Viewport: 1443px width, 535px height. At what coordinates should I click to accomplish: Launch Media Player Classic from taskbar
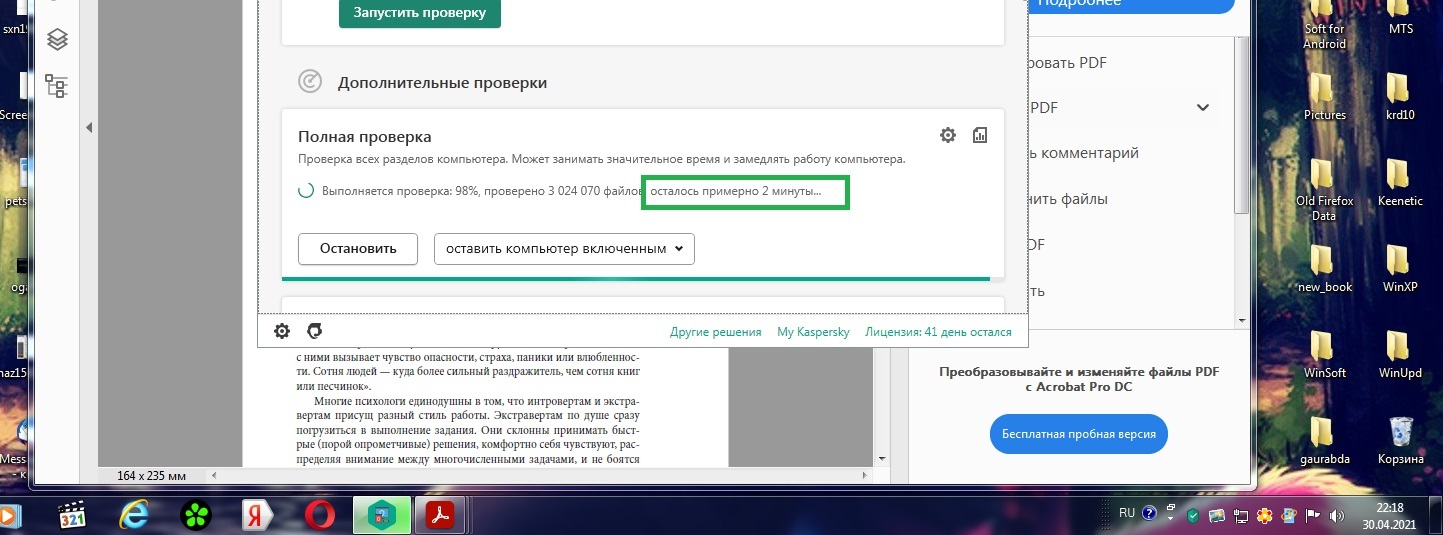[73, 516]
